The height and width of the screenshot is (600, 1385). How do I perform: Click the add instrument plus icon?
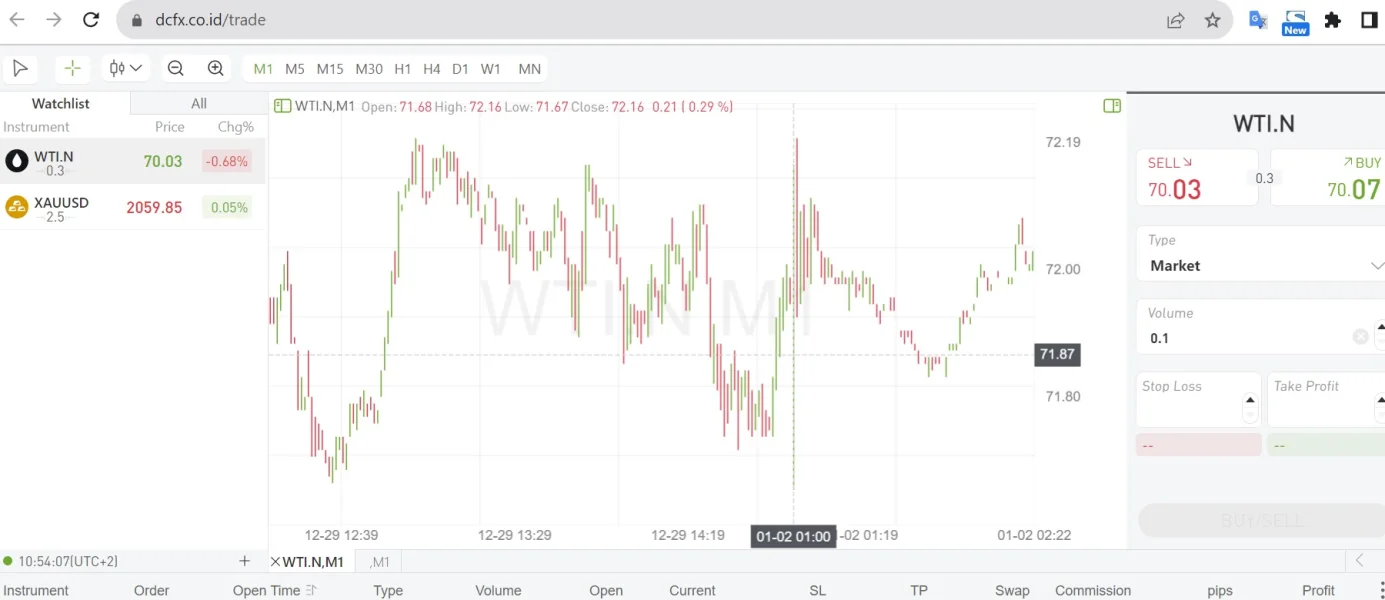click(x=245, y=561)
